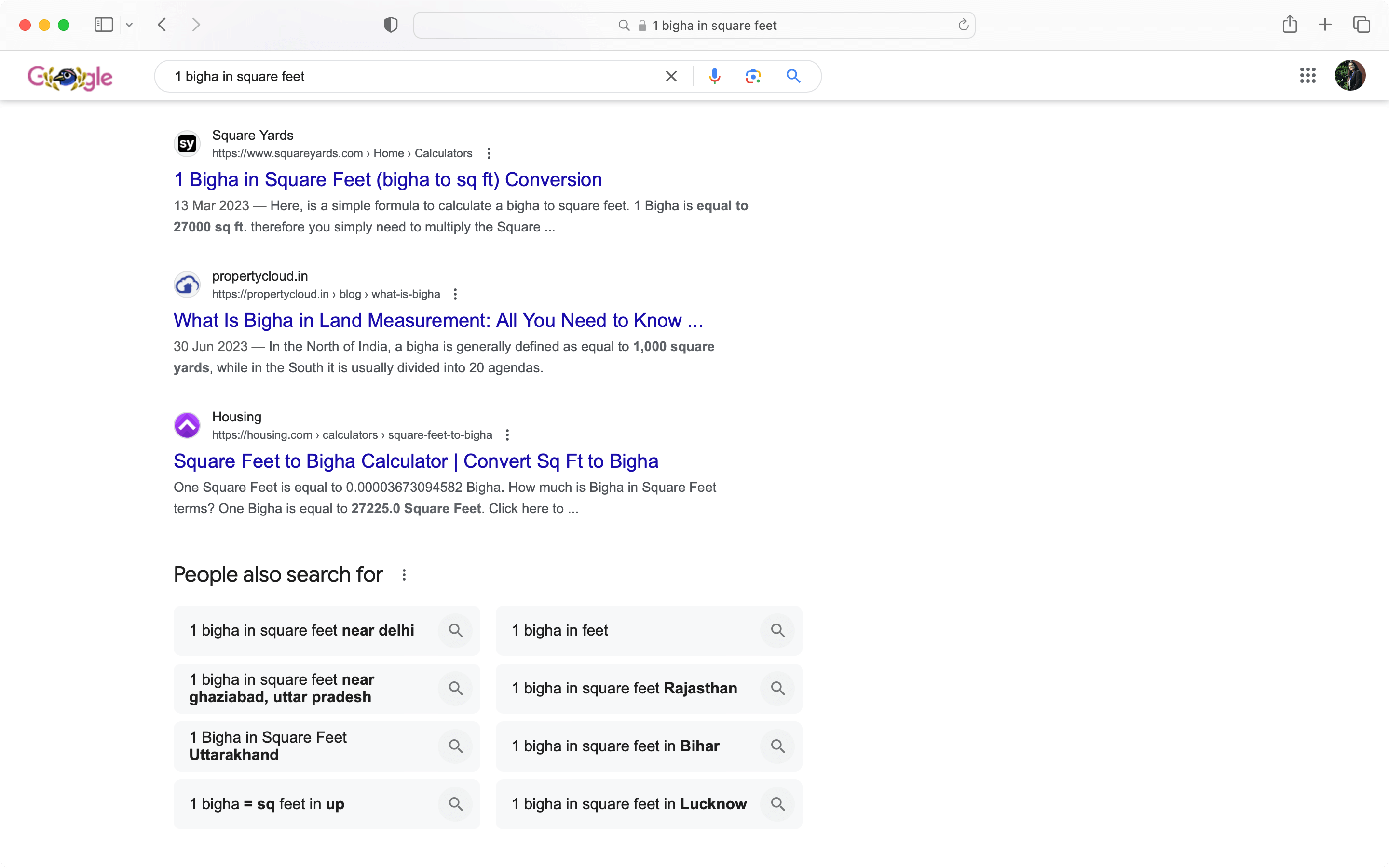Select 1 bigha in square feet in Lucknow
The image size is (1389, 868).
(649, 804)
